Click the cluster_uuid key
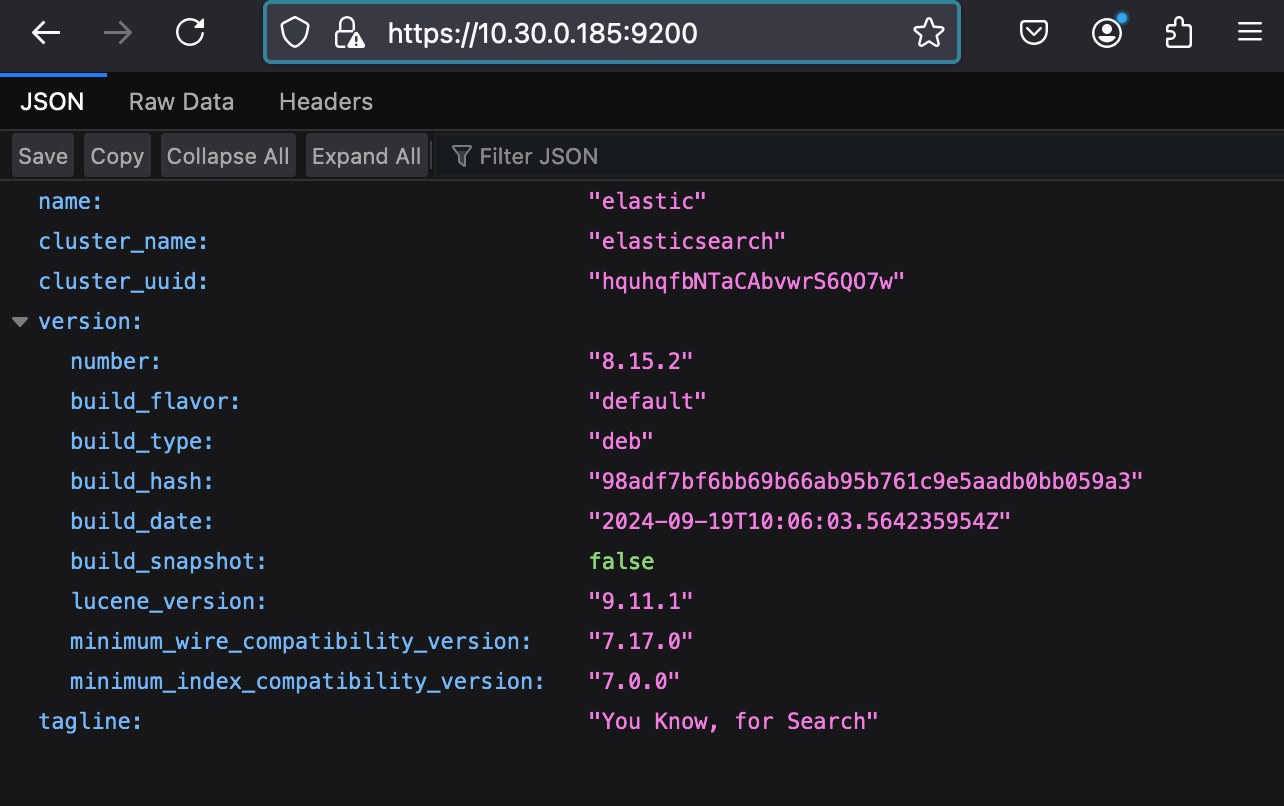 [123, 282]
